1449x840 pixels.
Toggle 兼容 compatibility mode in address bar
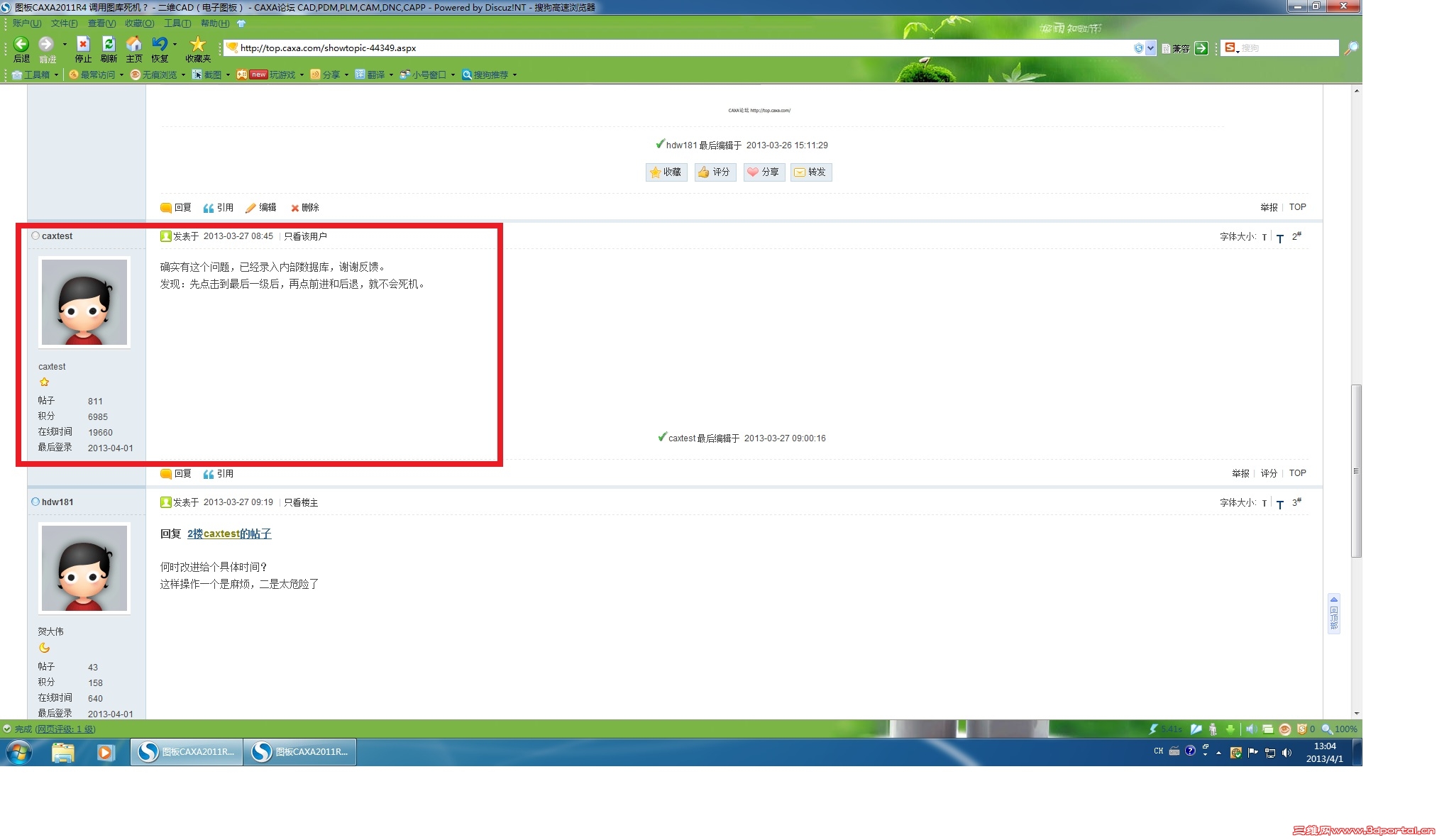coord(1175,48)
